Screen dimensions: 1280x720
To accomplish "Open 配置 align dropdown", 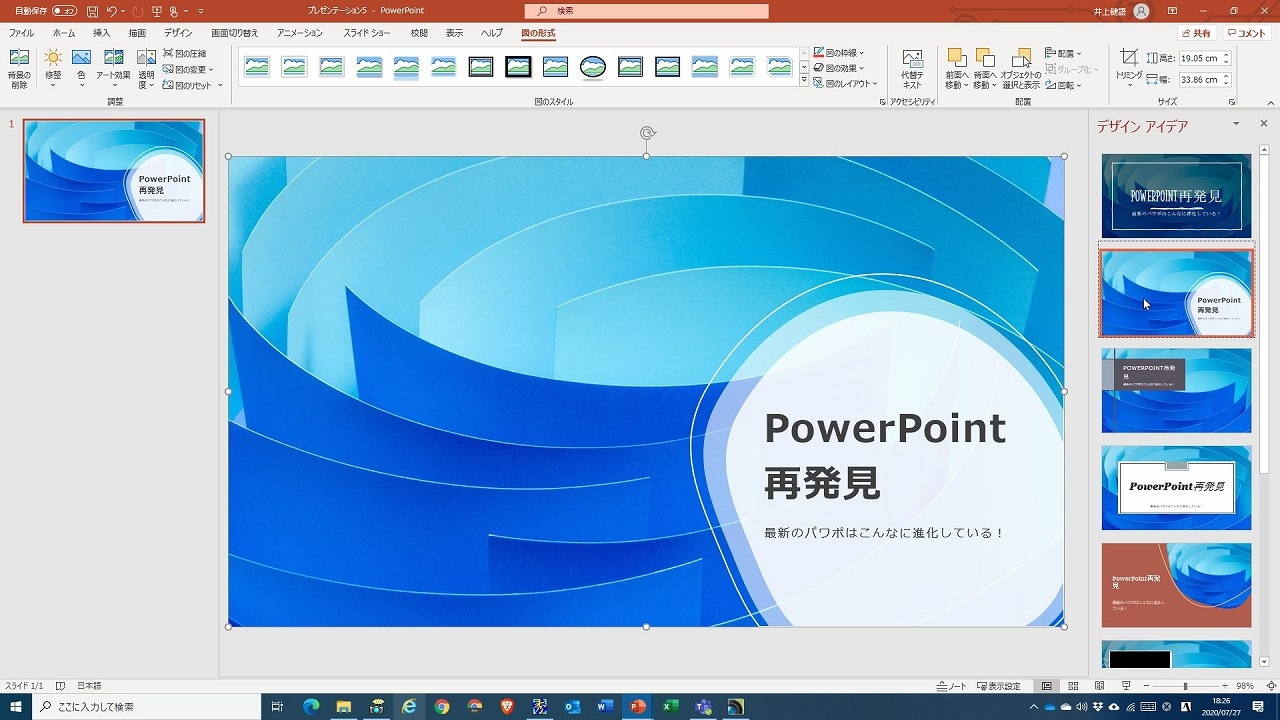I will pos(1063,53).
